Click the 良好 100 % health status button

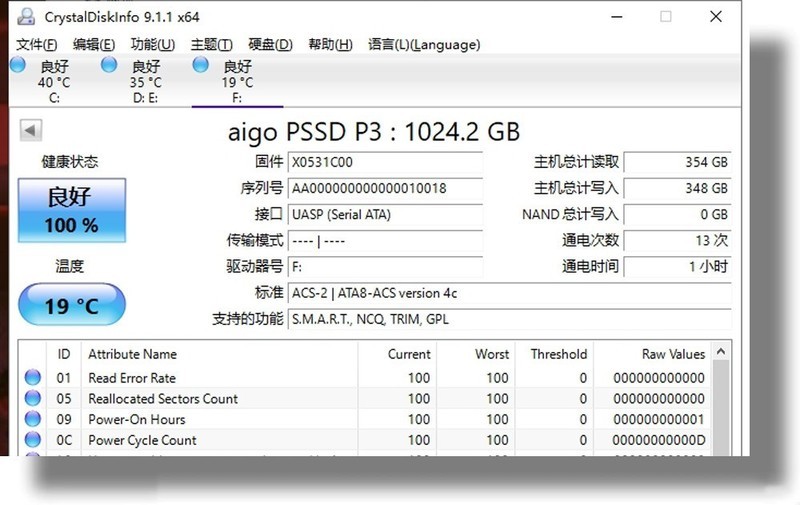click(x=72, y=210)
